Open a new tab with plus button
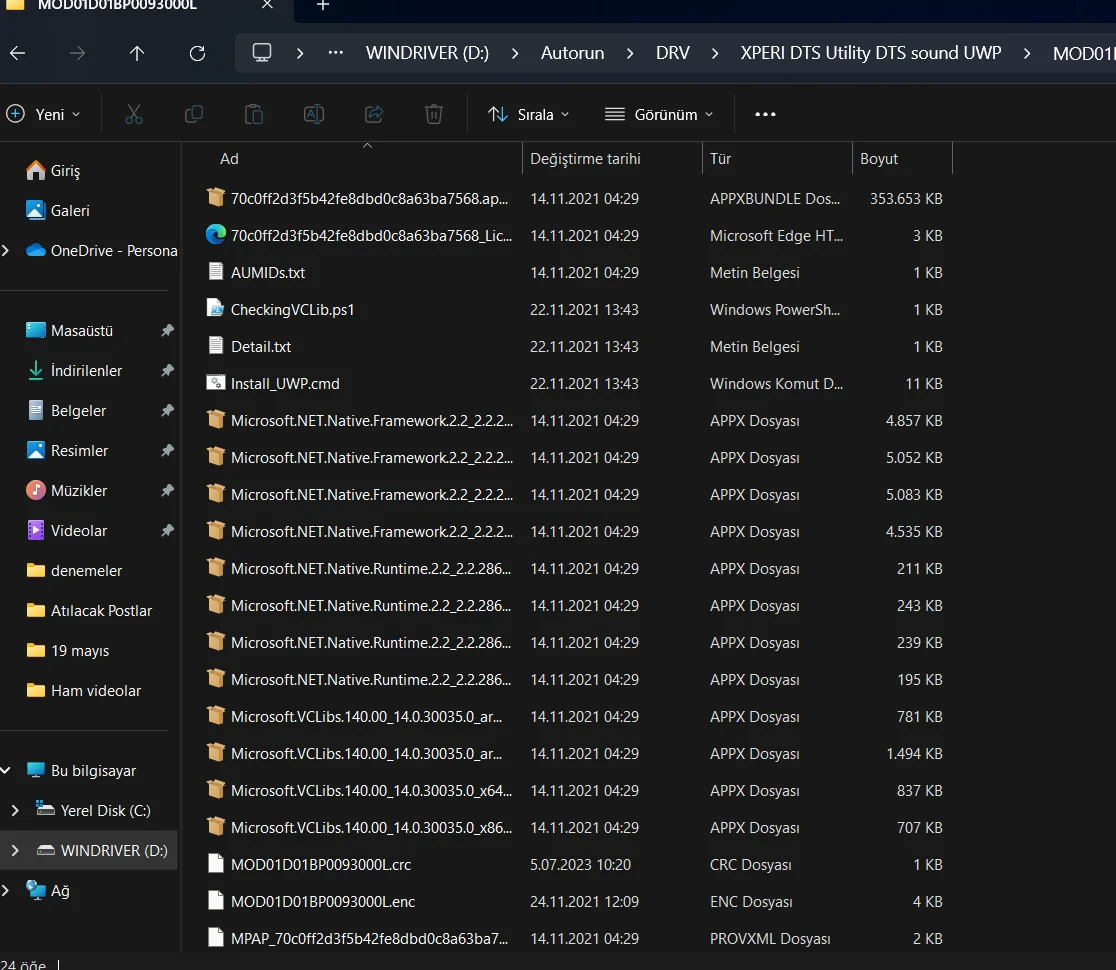1116x970 pixels. click(322, 6)
